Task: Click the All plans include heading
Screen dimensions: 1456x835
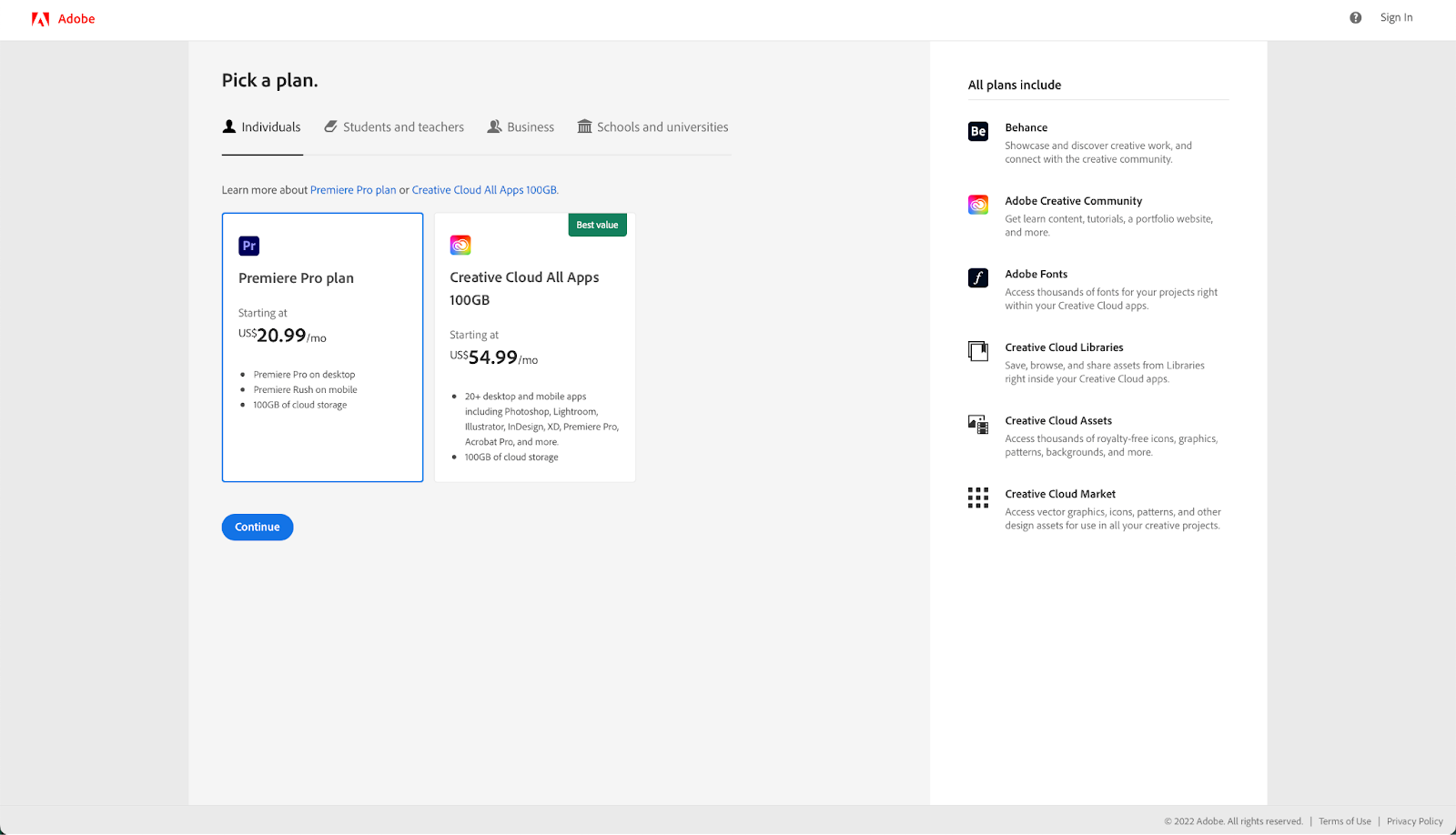Action: [x=1015, y=86]
